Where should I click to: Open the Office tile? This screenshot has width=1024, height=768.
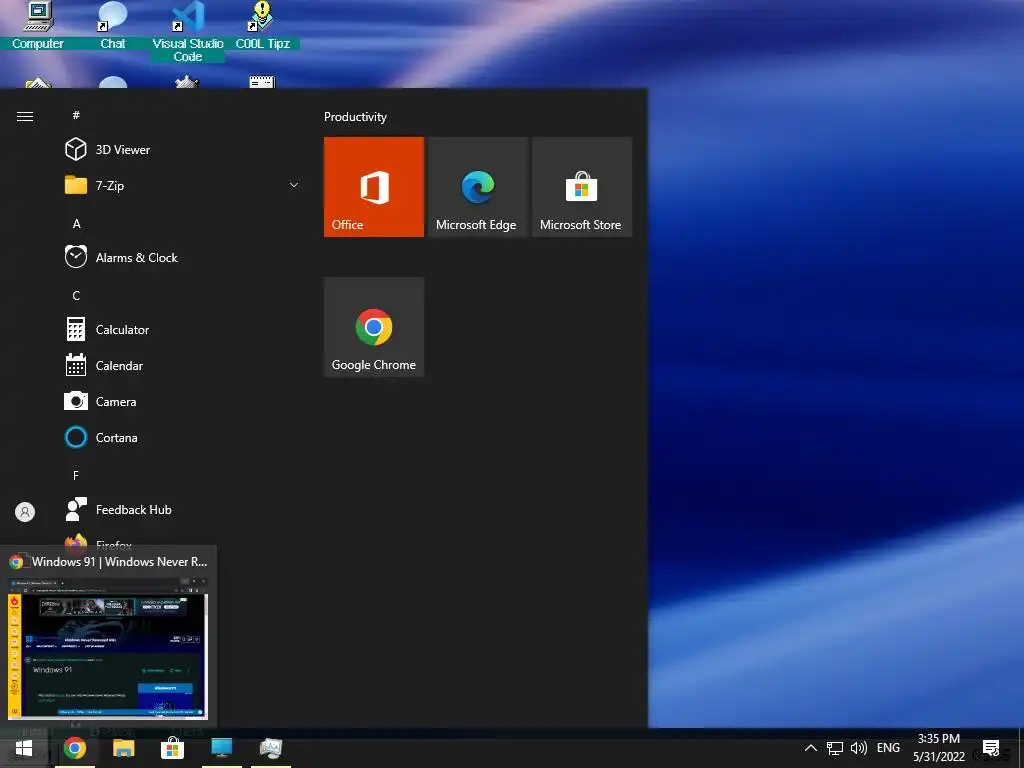(x=374, y=187)
